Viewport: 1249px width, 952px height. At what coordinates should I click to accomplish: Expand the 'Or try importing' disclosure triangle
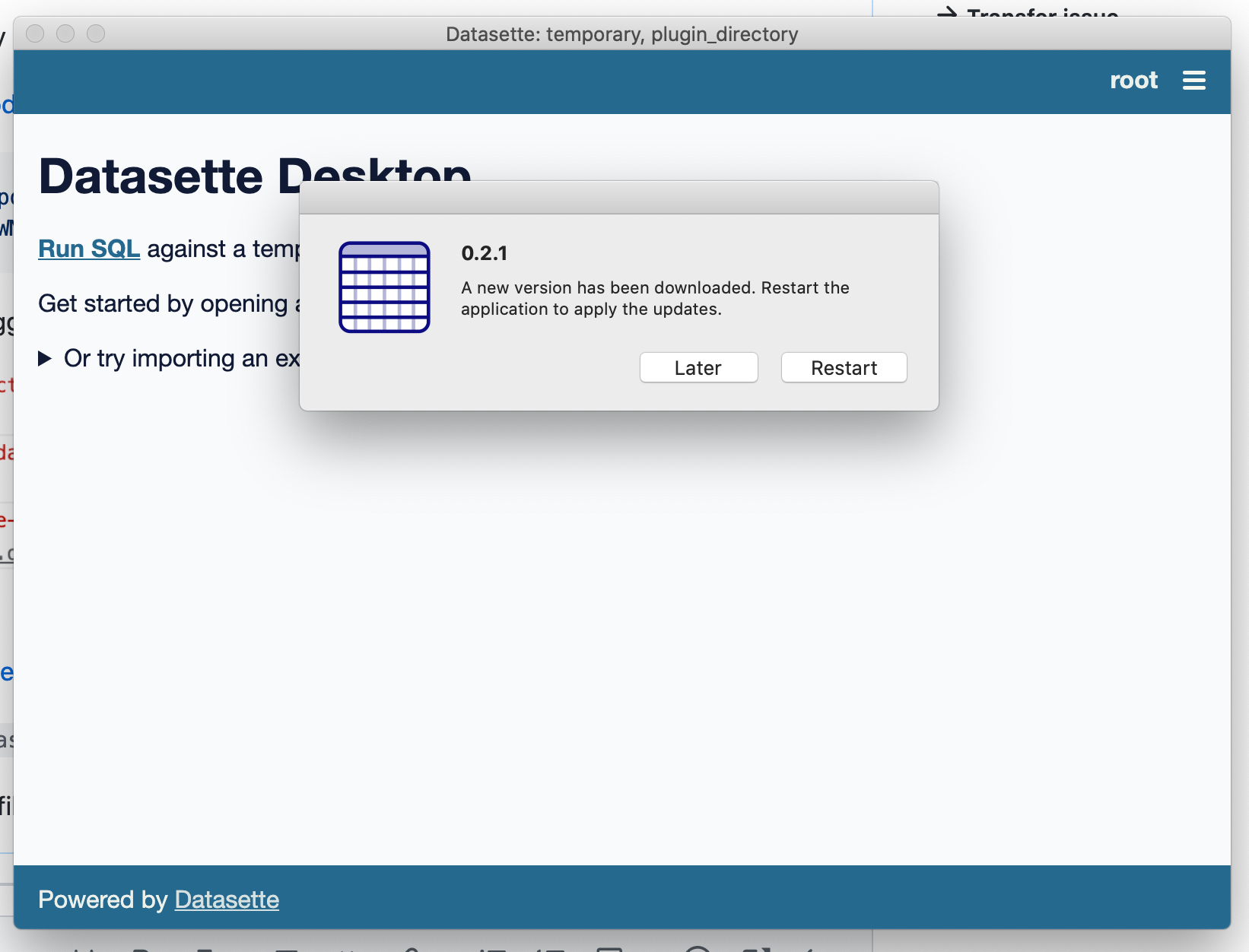[x=45, y=358]
